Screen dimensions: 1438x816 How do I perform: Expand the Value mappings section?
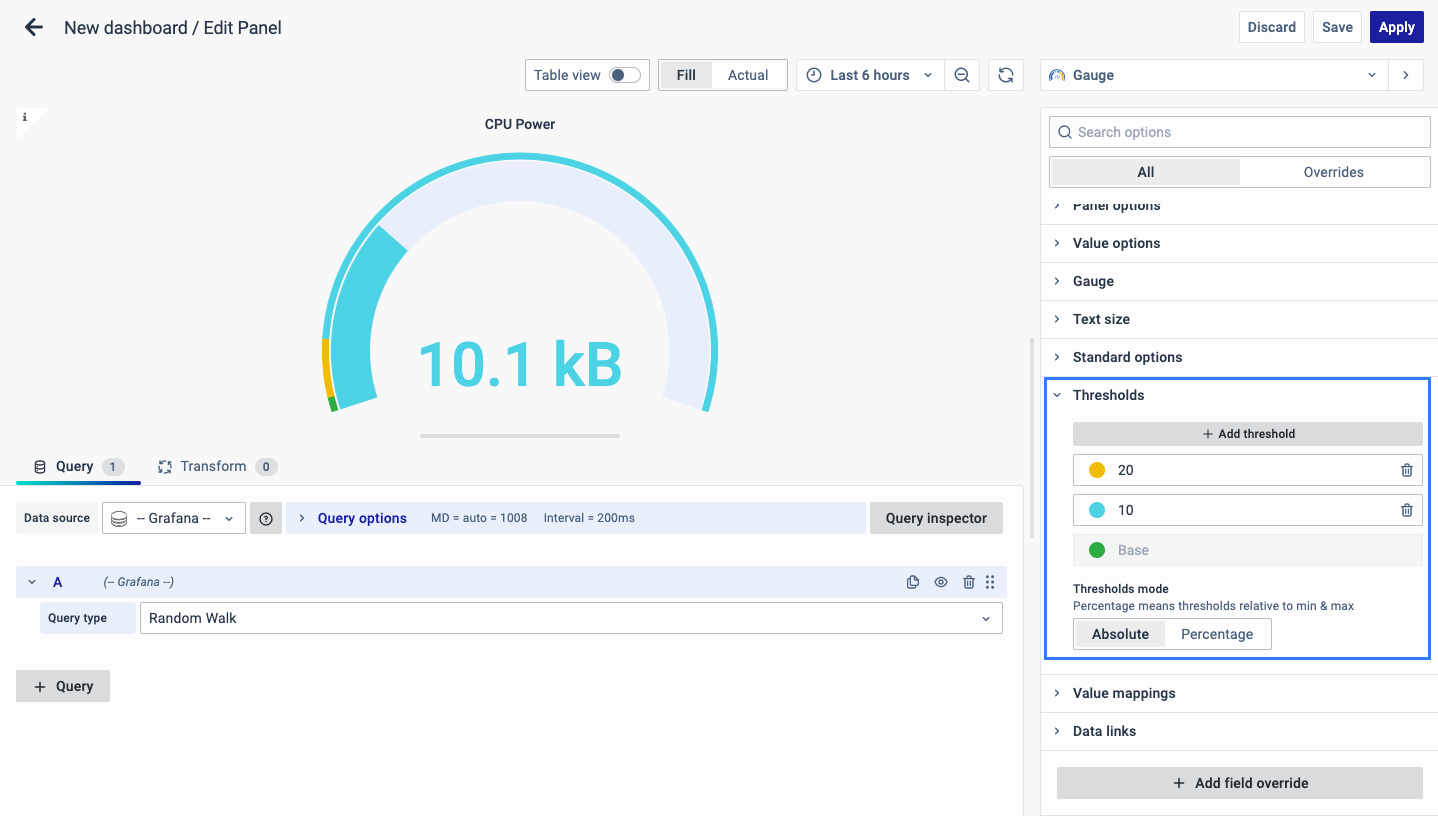point(1124,693)
